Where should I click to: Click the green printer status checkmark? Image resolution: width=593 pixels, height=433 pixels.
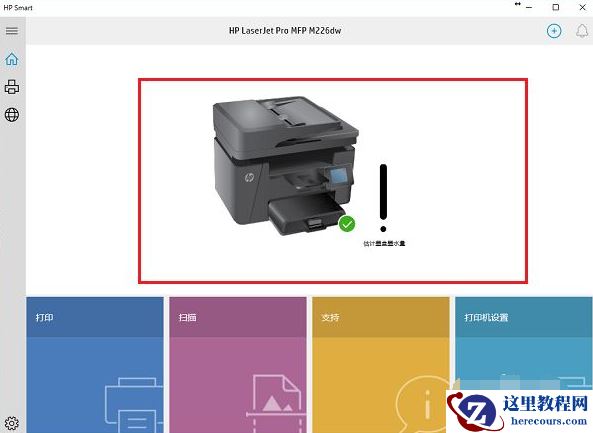tap(347, 223)
